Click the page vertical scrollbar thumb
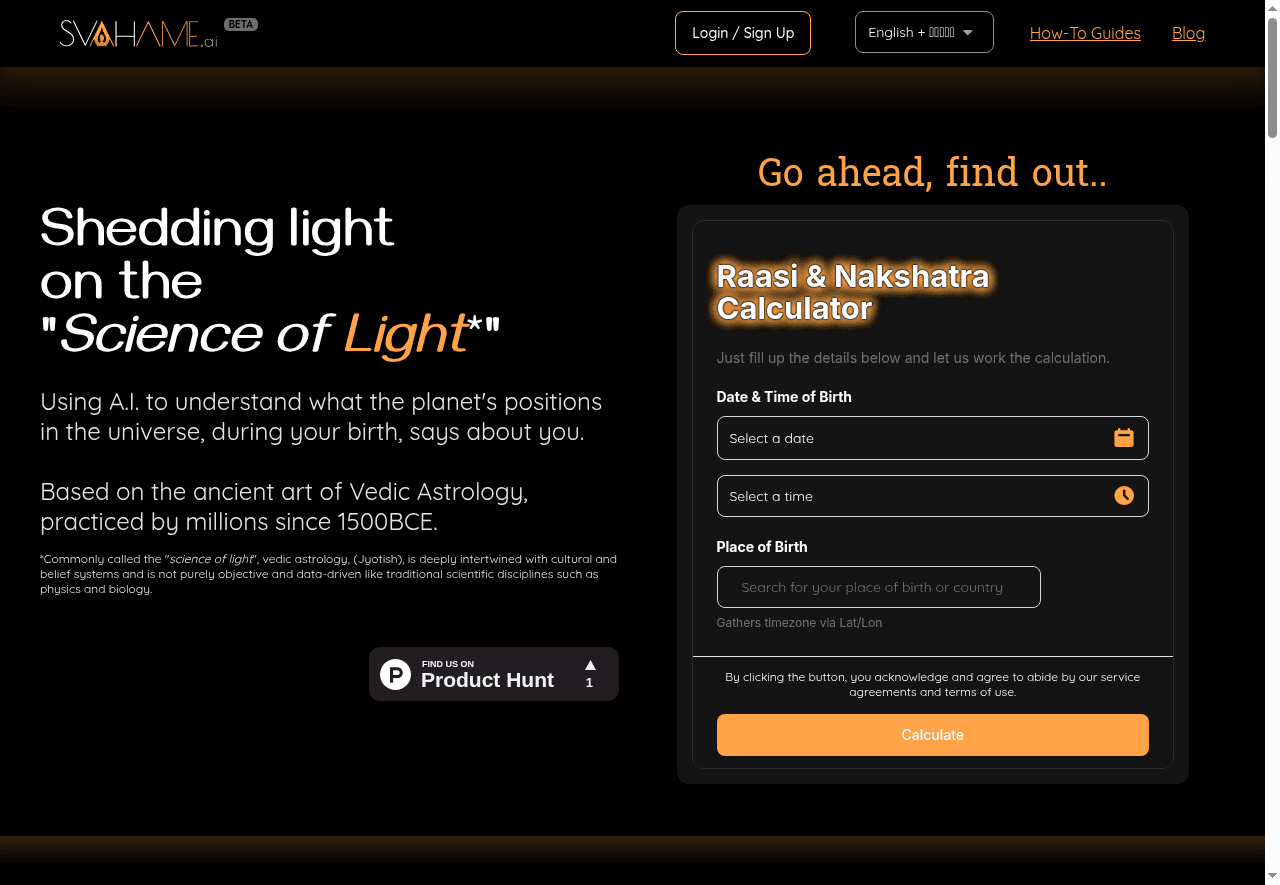 point(1272,75)
